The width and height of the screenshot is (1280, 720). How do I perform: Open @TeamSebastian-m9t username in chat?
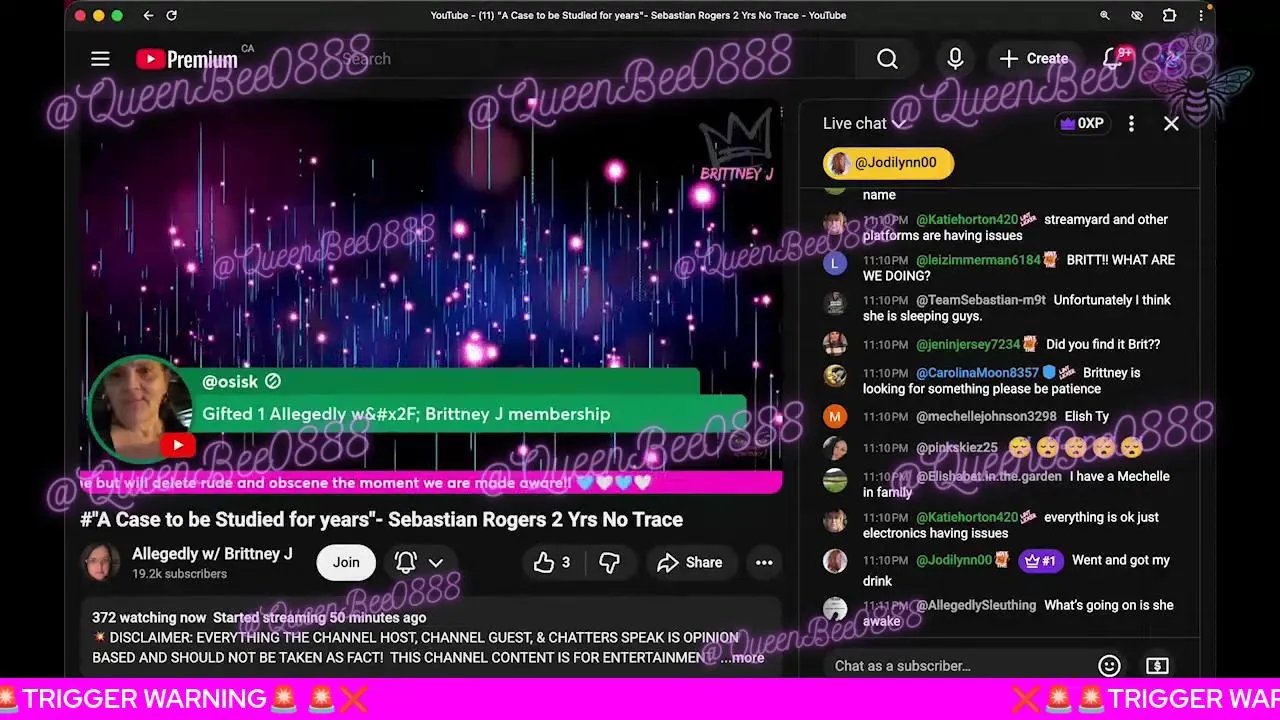pos(981,300)
